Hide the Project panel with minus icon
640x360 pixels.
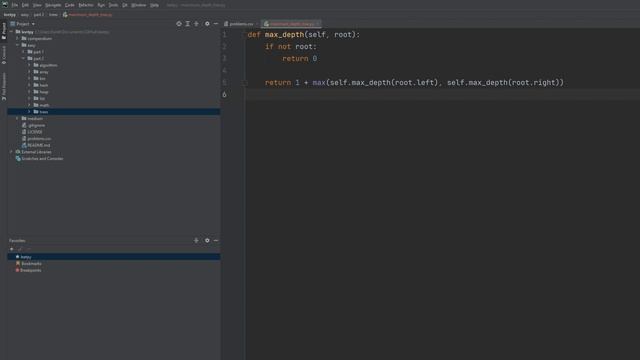pos(216,24)
